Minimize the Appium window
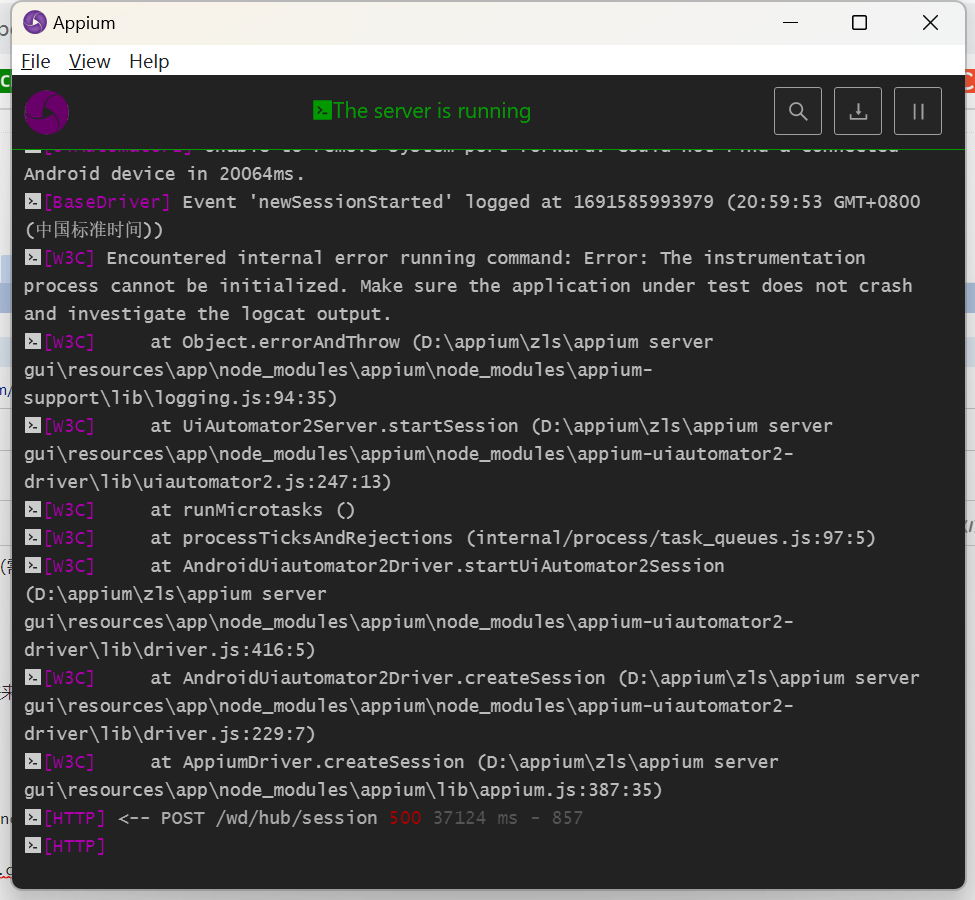 [790, 23]
